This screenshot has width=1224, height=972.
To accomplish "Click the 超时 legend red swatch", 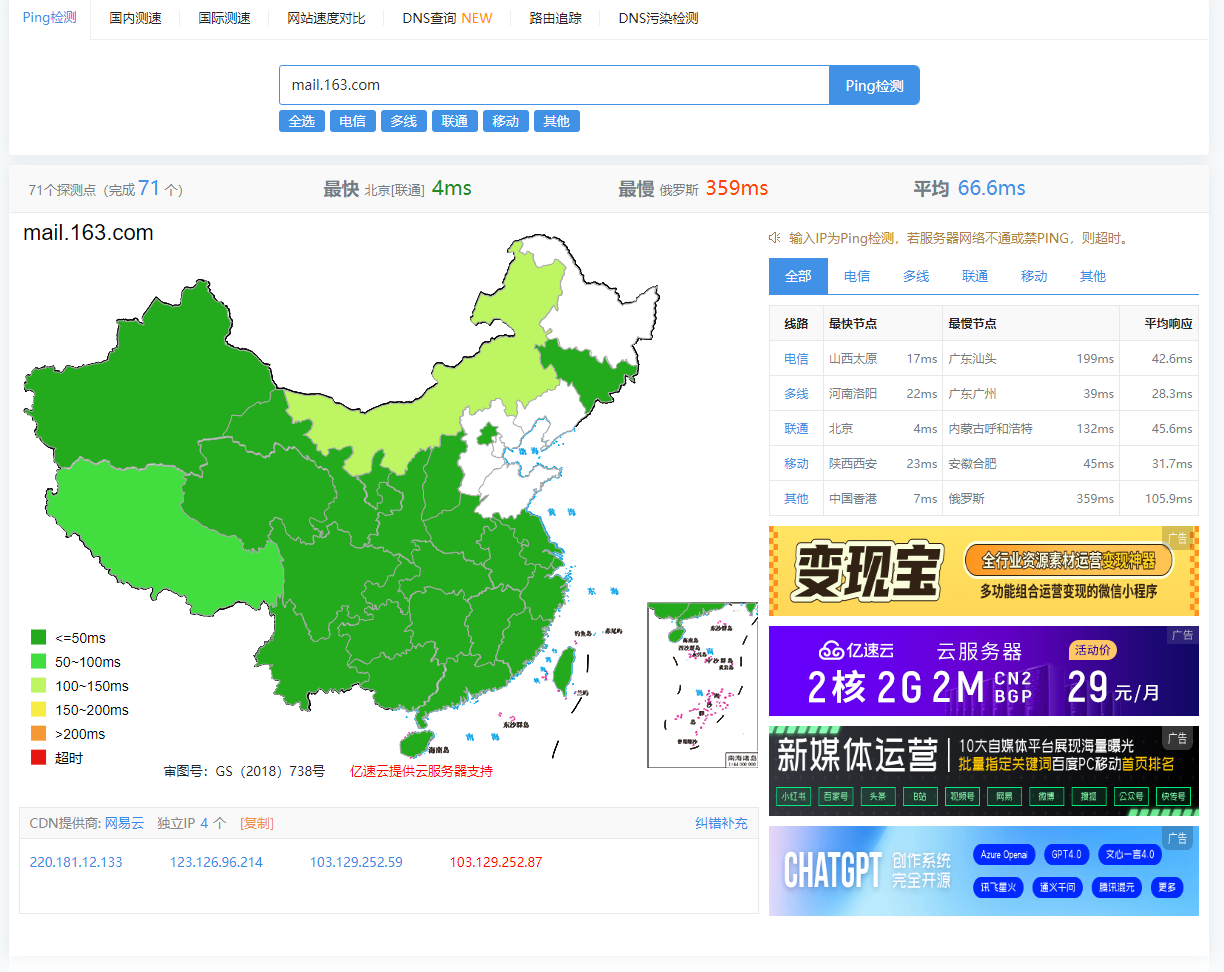I will (39, 757).
